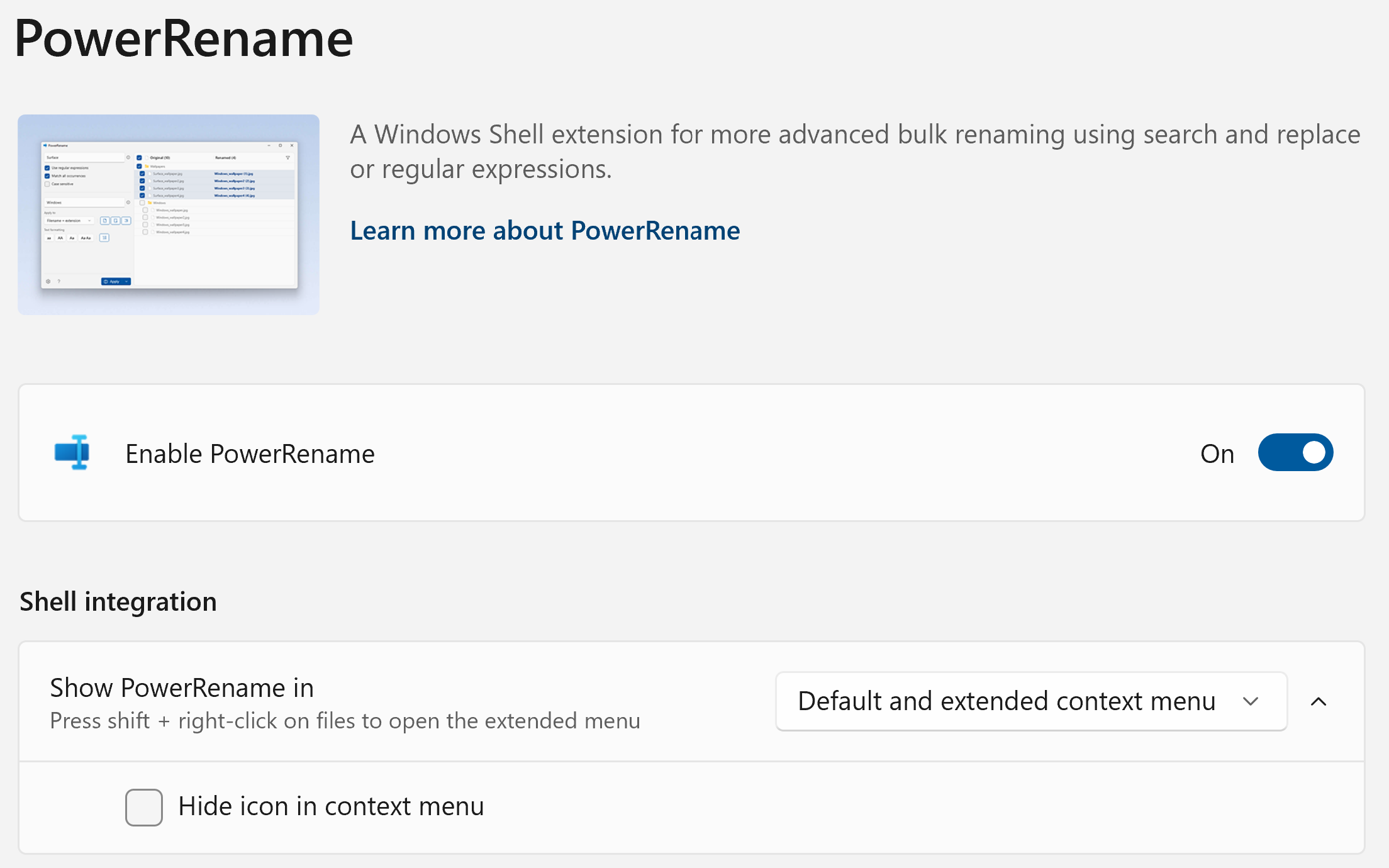This screenshot has width=1389, height=868.
Task: Click the "Show PowerRename in" setting label
Action: [x=182, y=687]
